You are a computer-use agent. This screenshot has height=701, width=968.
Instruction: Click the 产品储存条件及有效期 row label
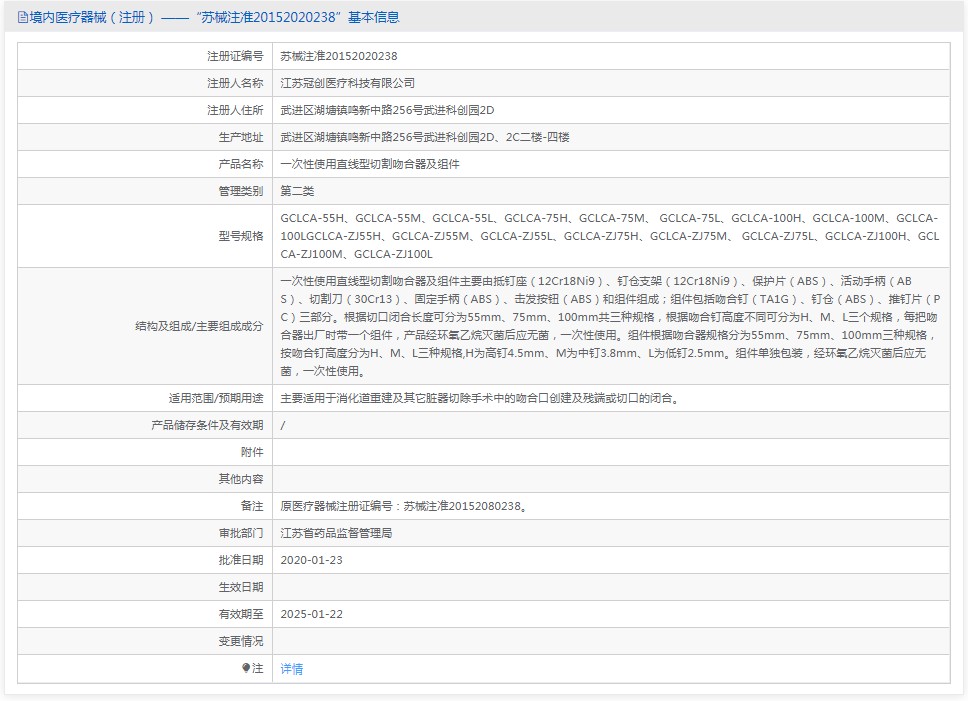[x=207, y=425]
